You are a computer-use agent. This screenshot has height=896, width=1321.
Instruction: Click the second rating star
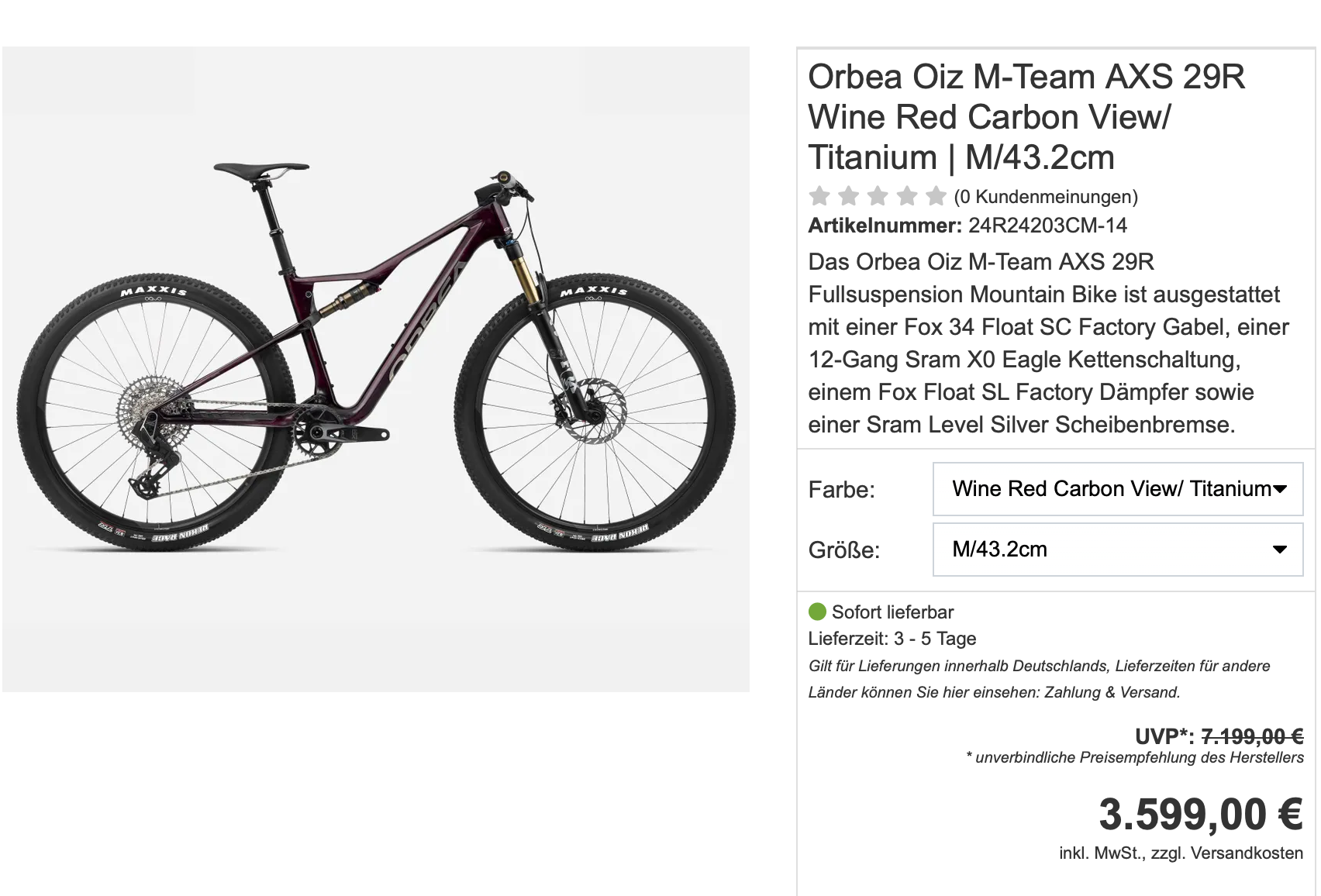(849, 196)
